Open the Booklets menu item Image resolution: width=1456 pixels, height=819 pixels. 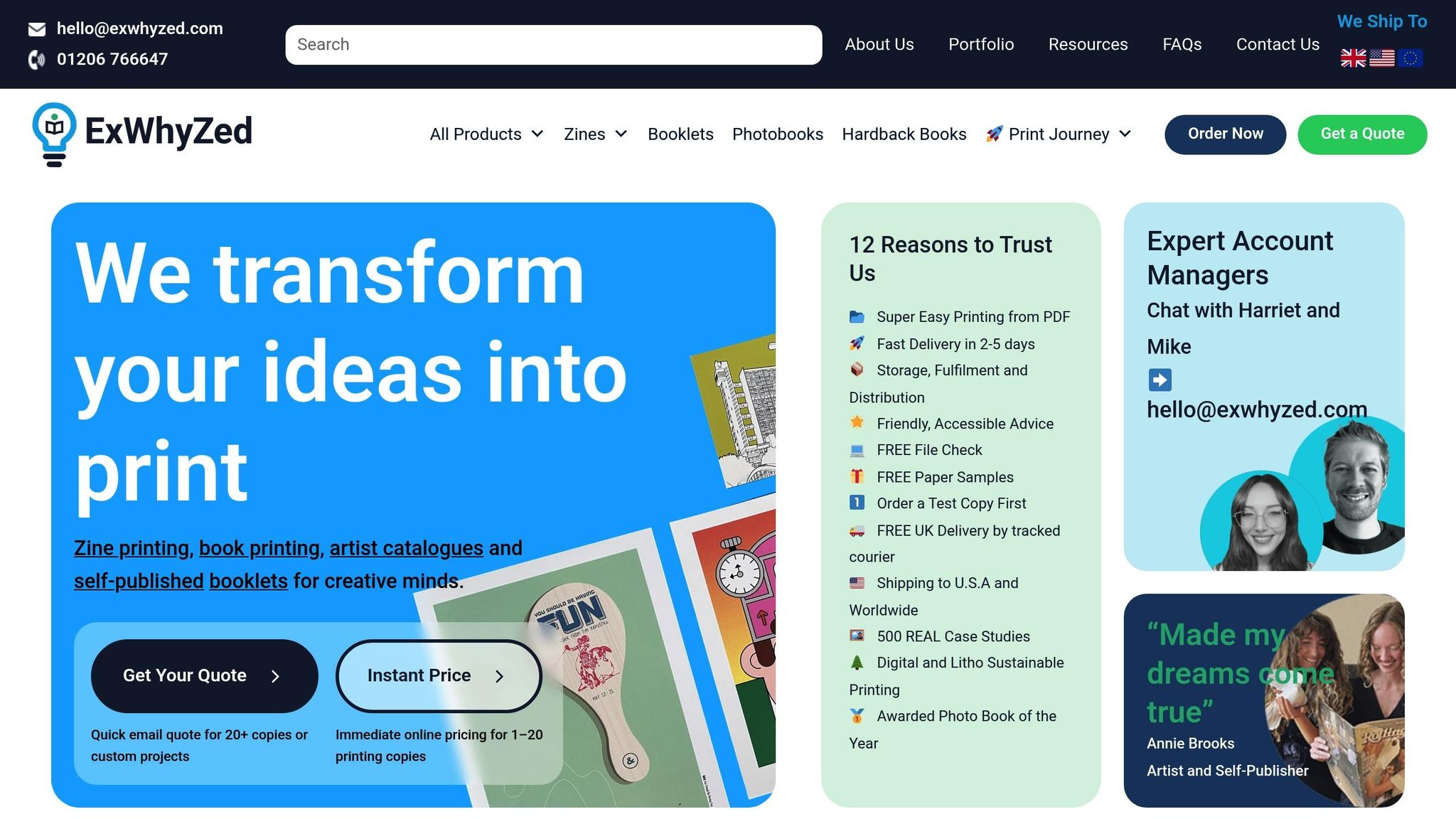(680, 134)
